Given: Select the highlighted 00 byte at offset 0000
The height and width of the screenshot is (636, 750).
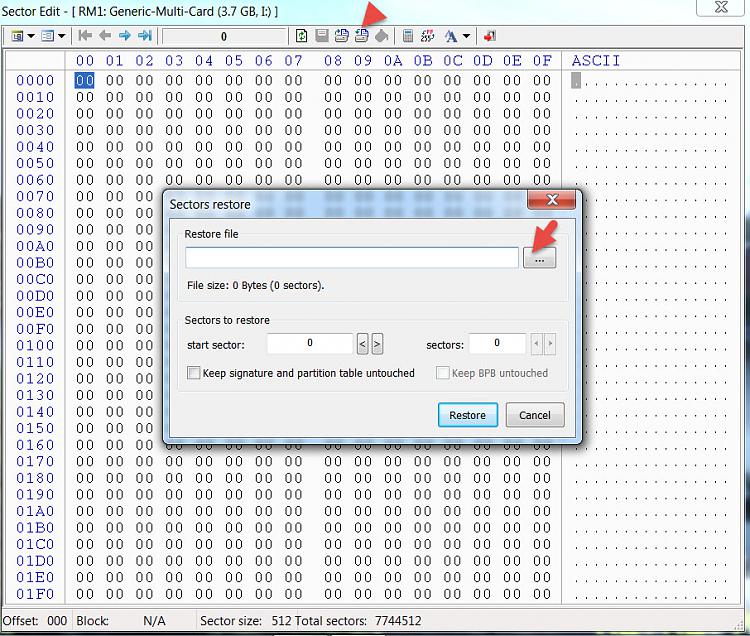Looking at the screenshot, I should (x=85, y=80).
